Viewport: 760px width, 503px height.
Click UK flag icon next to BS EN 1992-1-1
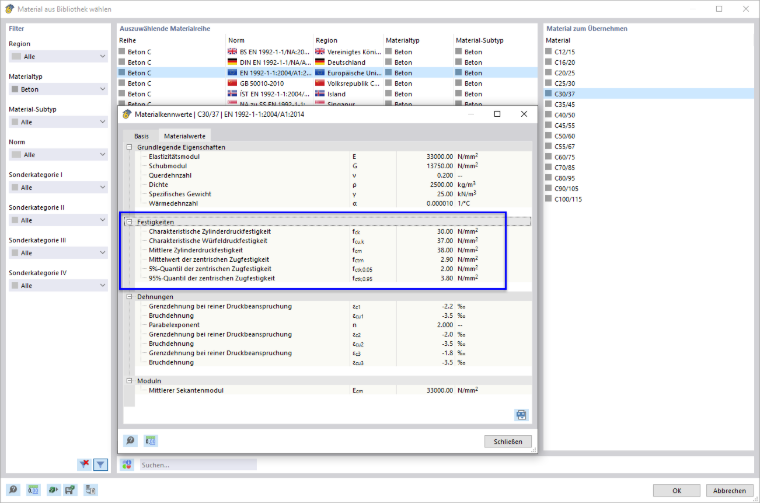[232, 51]
